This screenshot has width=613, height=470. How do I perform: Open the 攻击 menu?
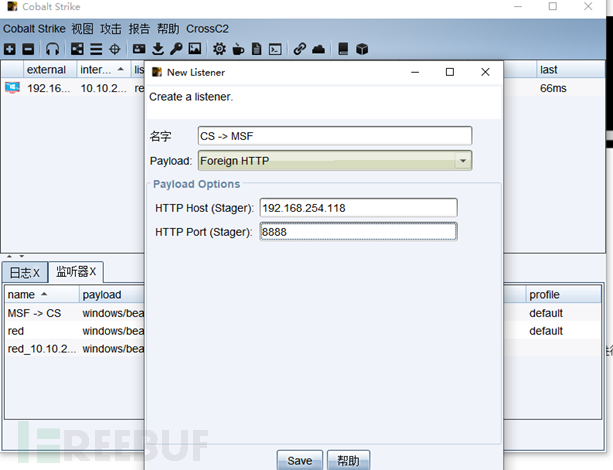click(x=111, y=29)
